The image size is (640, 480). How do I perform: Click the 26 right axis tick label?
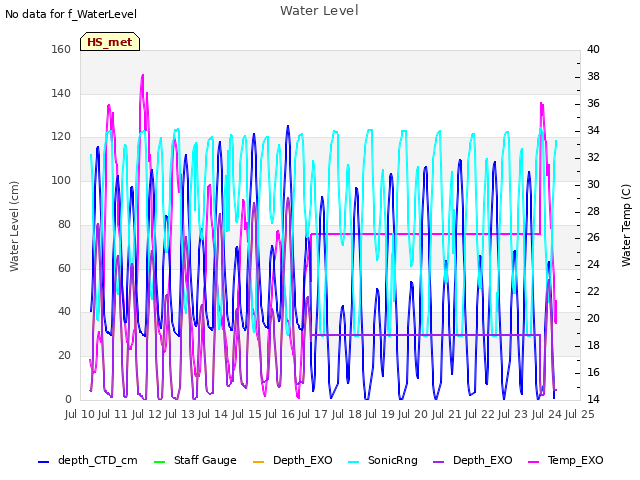[x=593, y=238]
